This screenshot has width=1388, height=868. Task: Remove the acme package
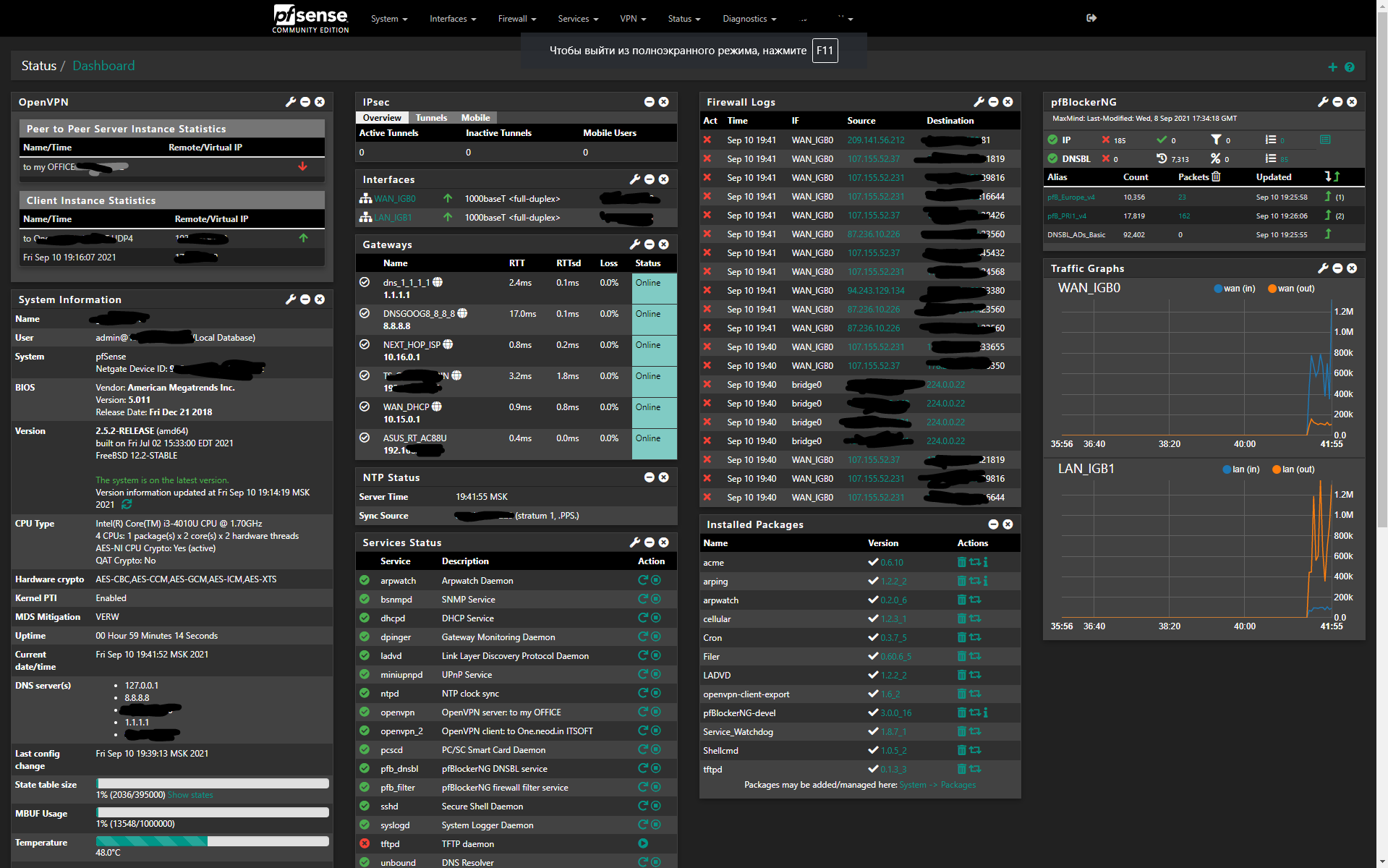click(x=961, y=562)
